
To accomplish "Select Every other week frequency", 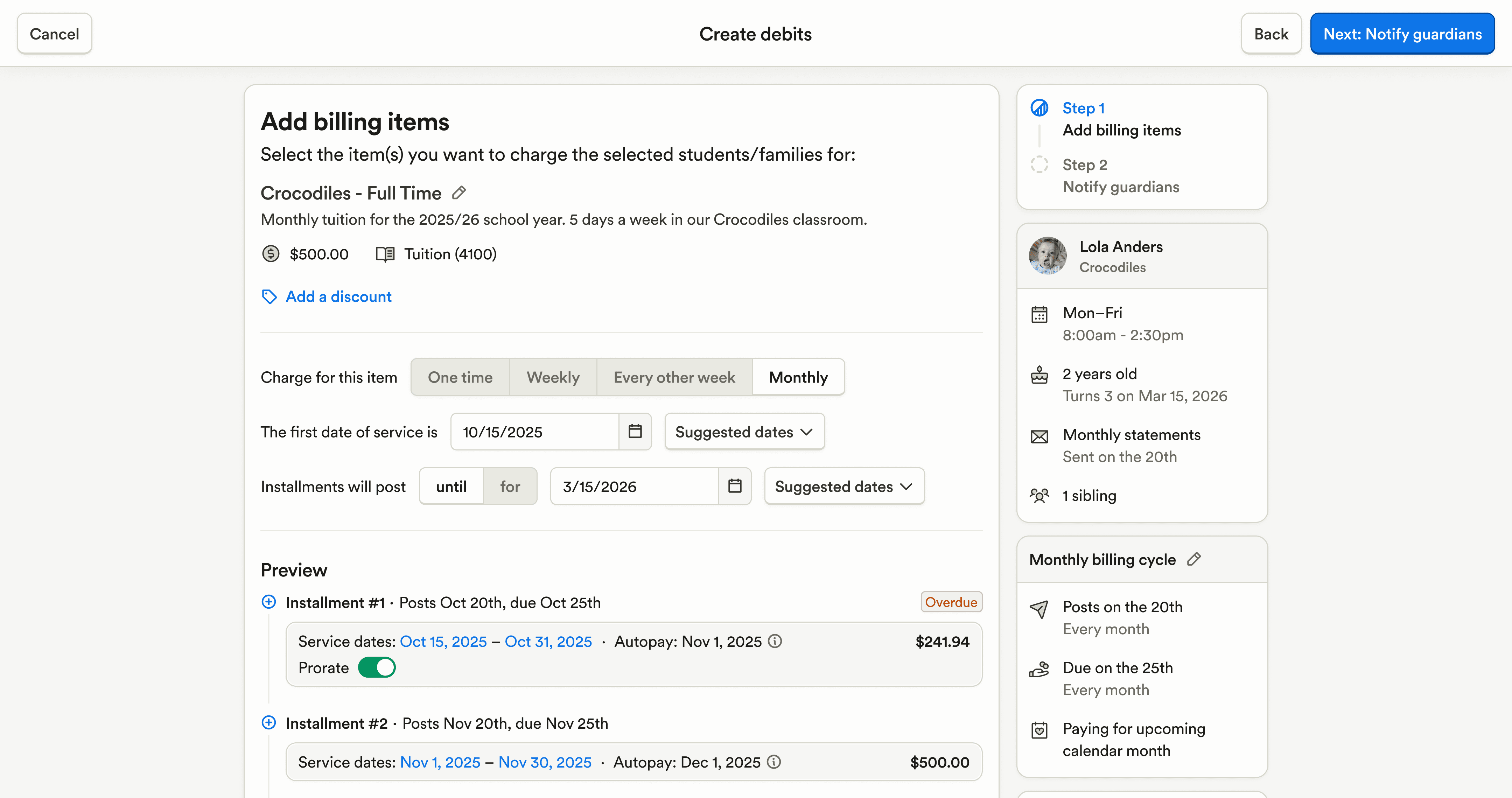I will 674,377.
